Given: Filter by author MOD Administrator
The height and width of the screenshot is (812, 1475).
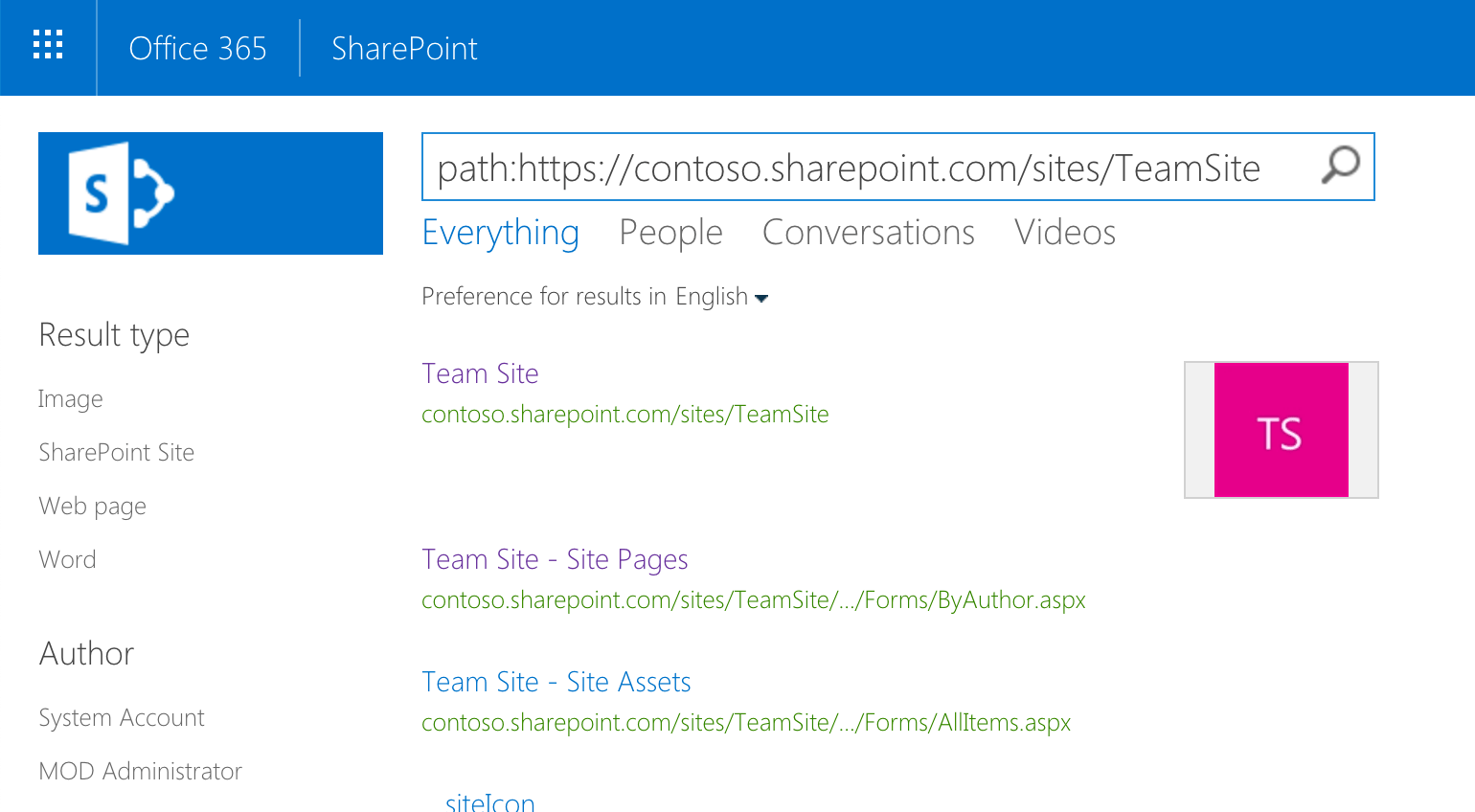Looking at the screenshot, I should point(140,771).
